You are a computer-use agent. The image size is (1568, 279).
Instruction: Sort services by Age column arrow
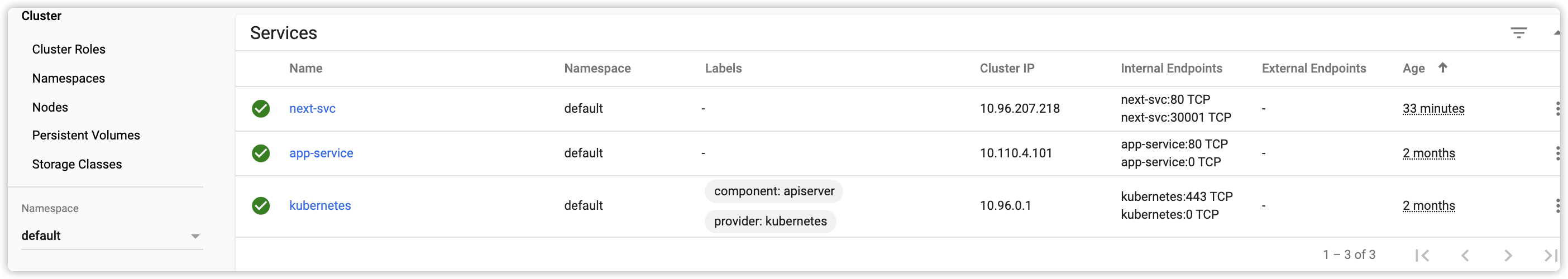point(1442,68)
